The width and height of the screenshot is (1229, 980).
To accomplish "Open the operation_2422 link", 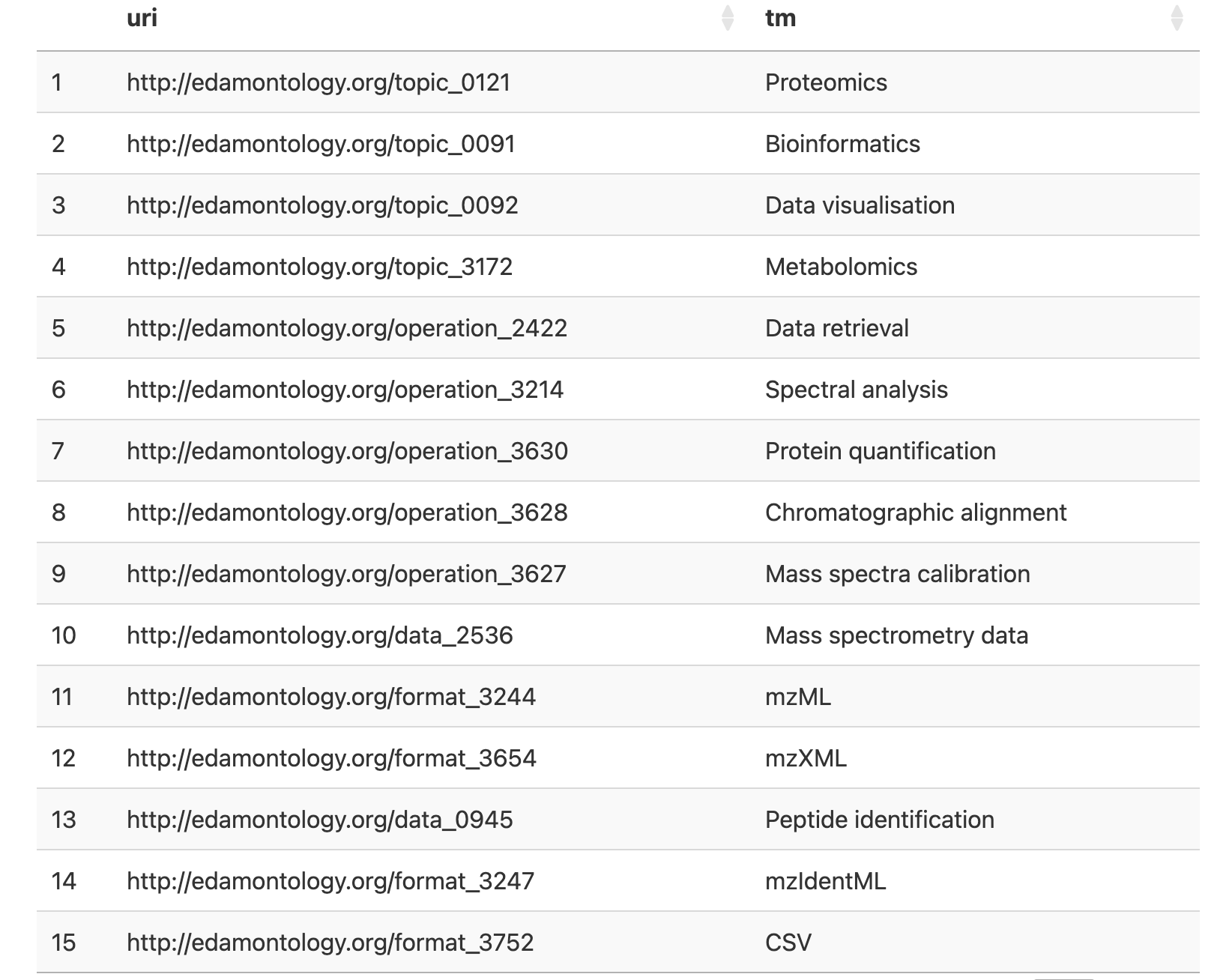I will coord(346,328).
